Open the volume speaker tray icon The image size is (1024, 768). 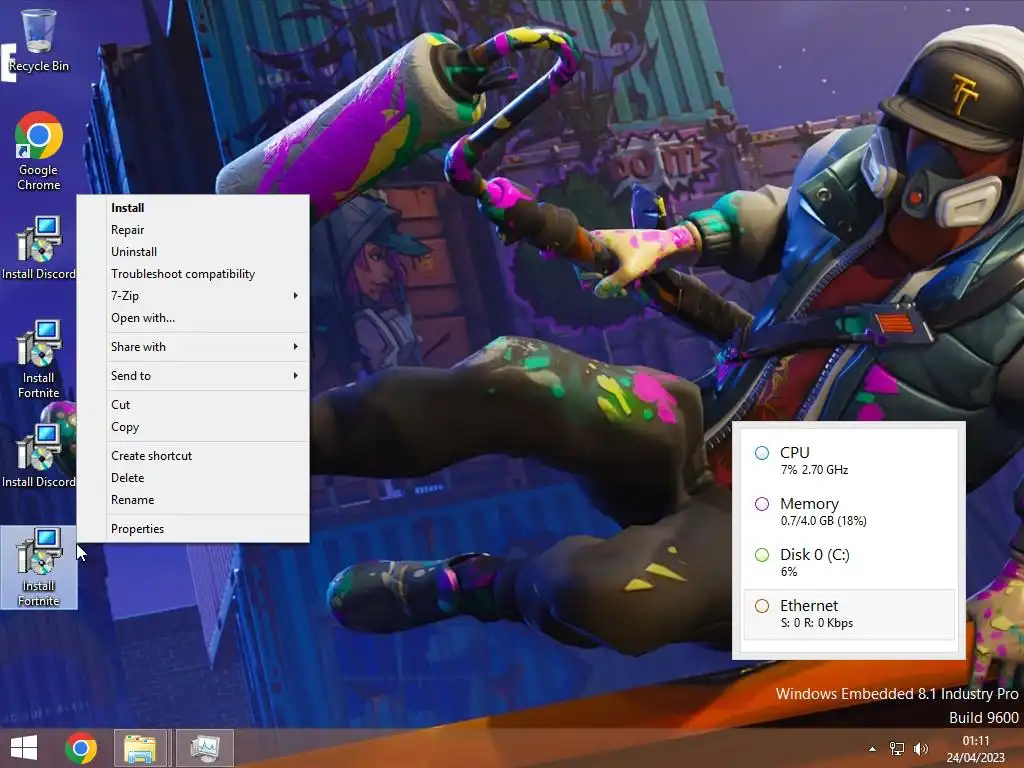[921, 749]
